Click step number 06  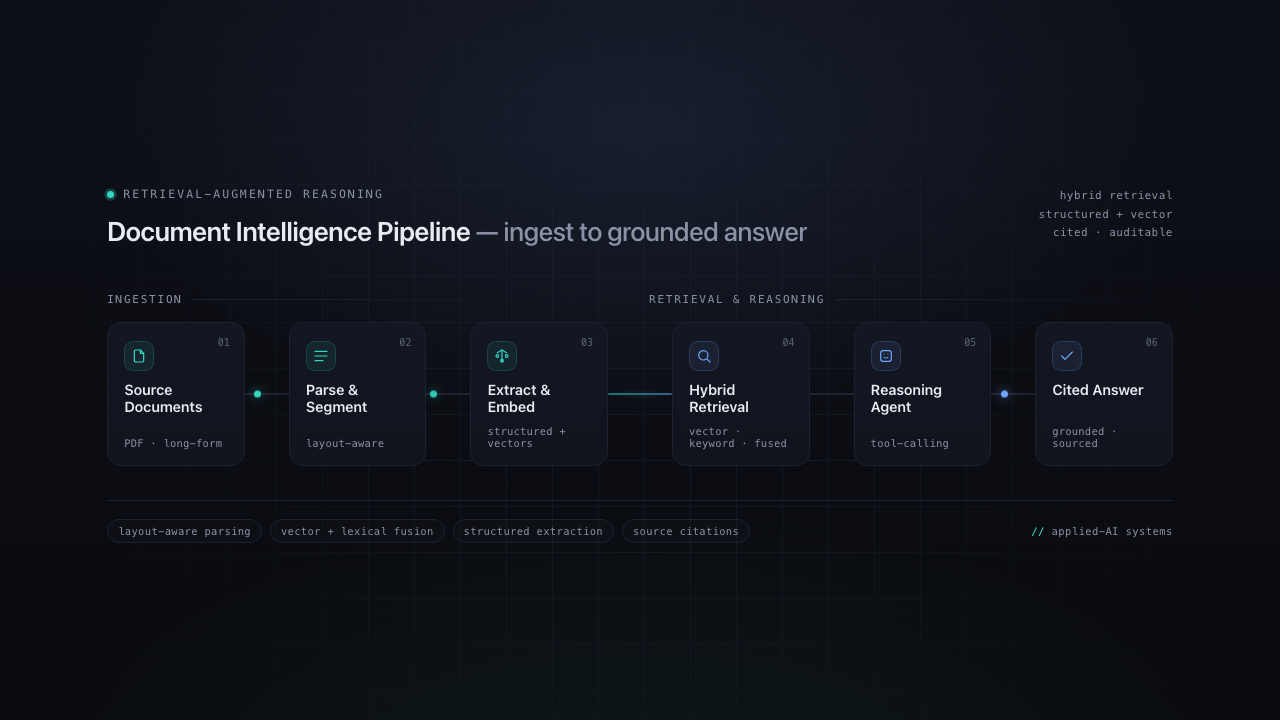point(1152,343)
